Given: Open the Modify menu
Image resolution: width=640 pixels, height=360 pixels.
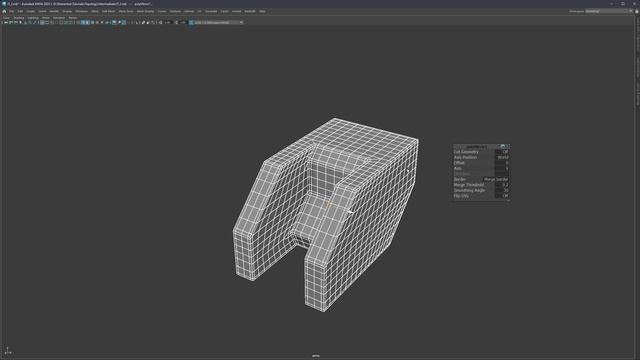Looking at the screenshot, I should tap(54, 11).
